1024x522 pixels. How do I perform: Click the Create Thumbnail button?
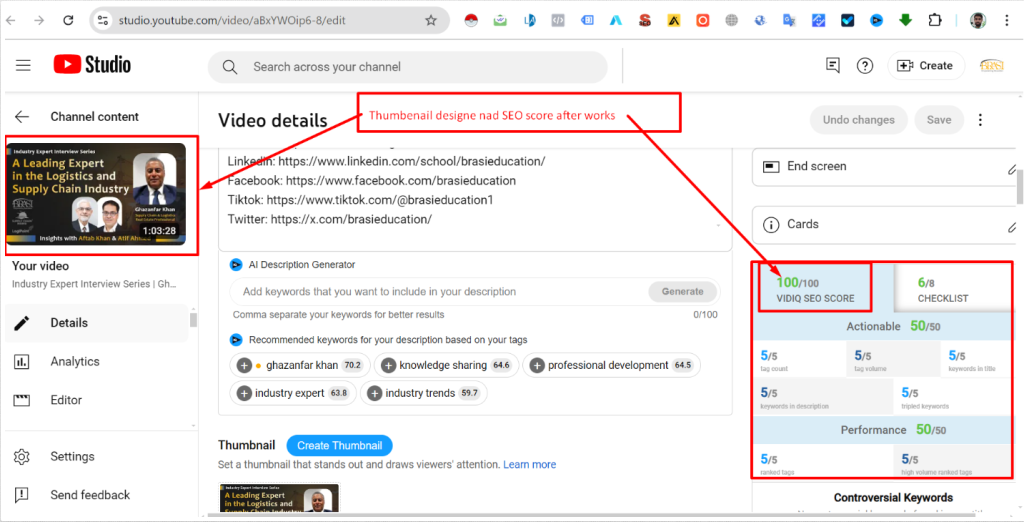pyautogui.click(x=339, y=446)
